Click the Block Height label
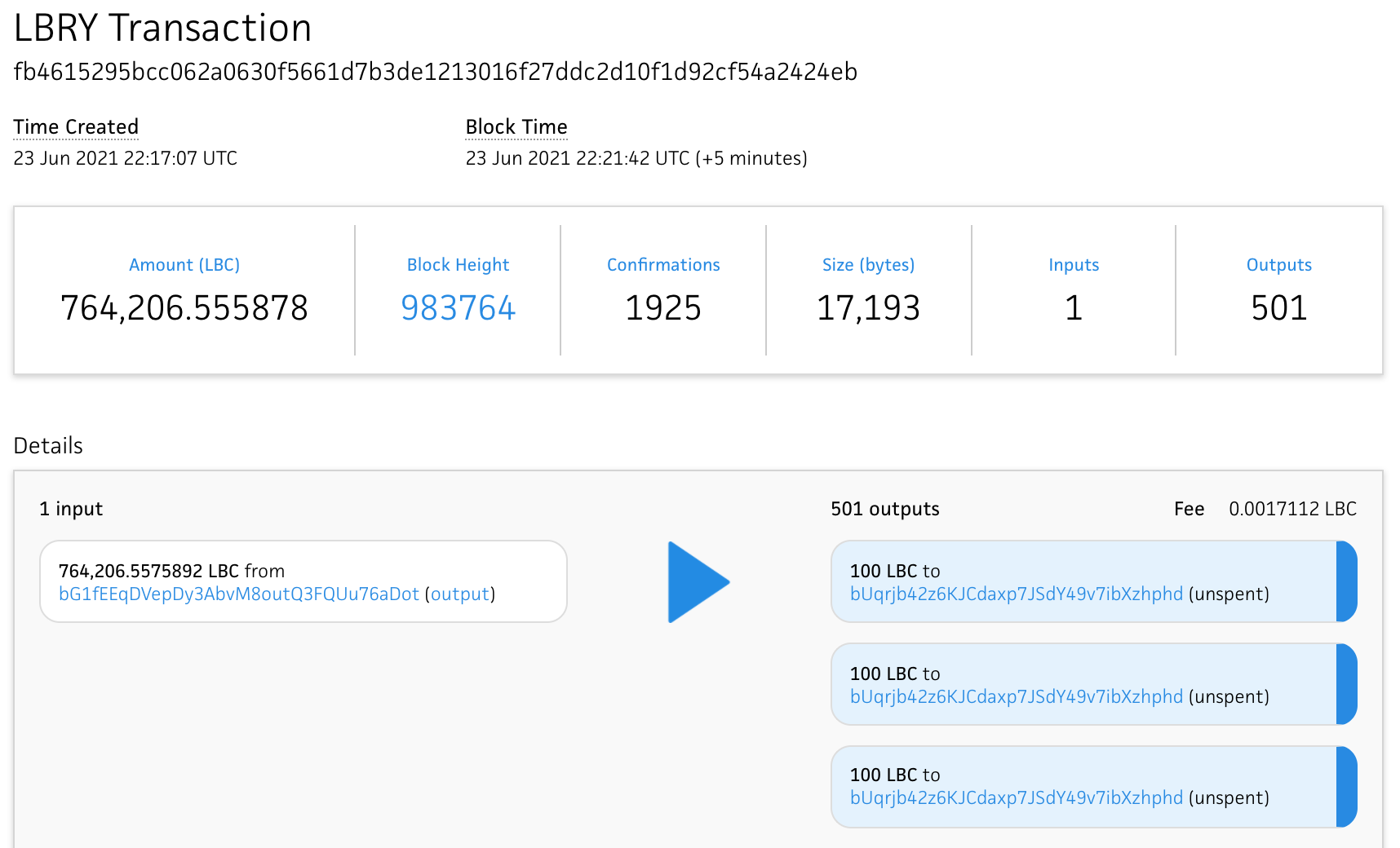Viewport: 1400px width, 848px height. 459,265
